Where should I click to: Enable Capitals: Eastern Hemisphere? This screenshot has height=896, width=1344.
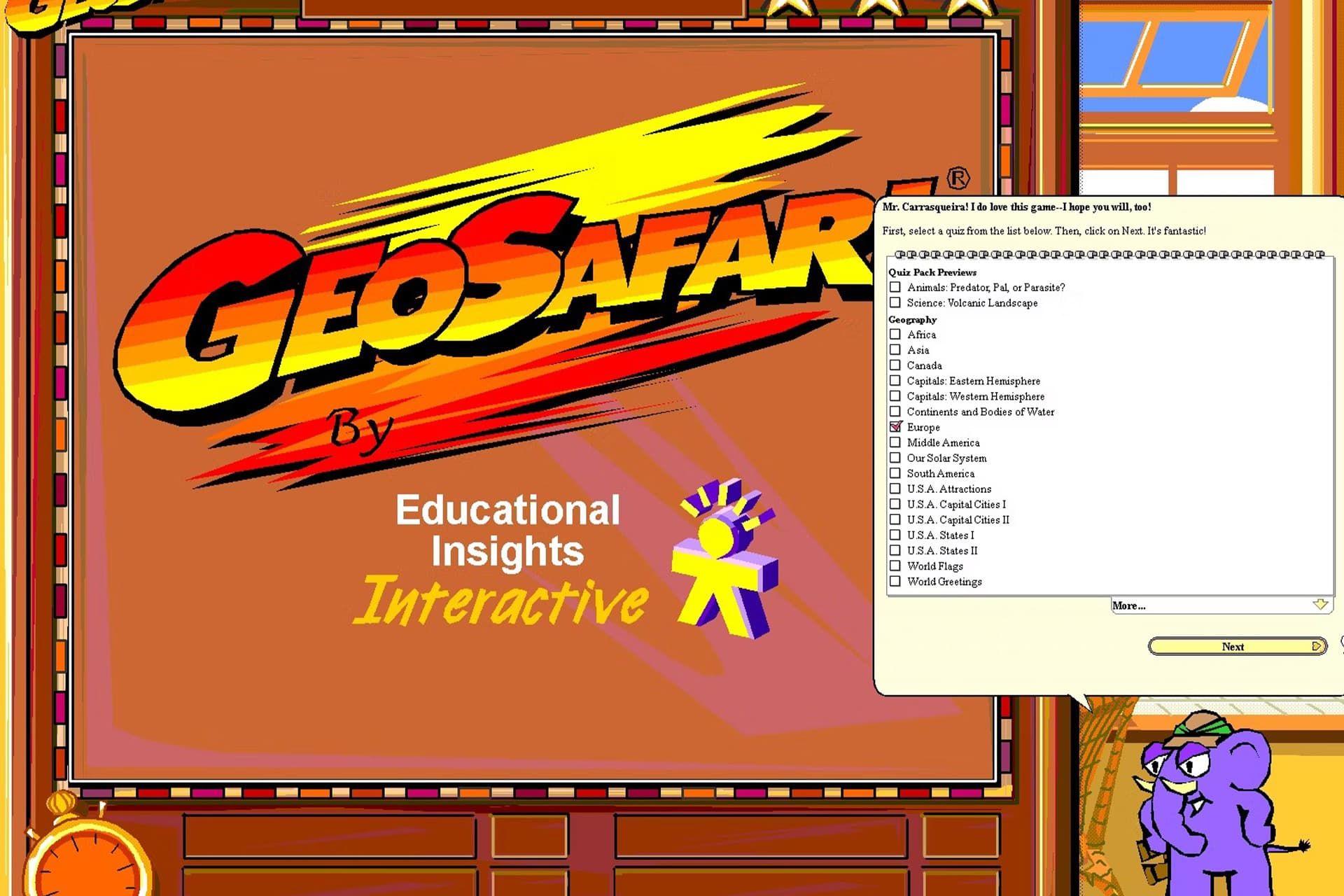pyautogui.click(x=896, y=380)
